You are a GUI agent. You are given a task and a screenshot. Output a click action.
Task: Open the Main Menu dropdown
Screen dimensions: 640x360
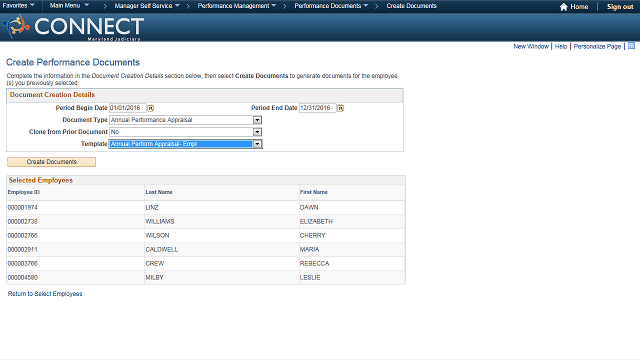(69, 6)
